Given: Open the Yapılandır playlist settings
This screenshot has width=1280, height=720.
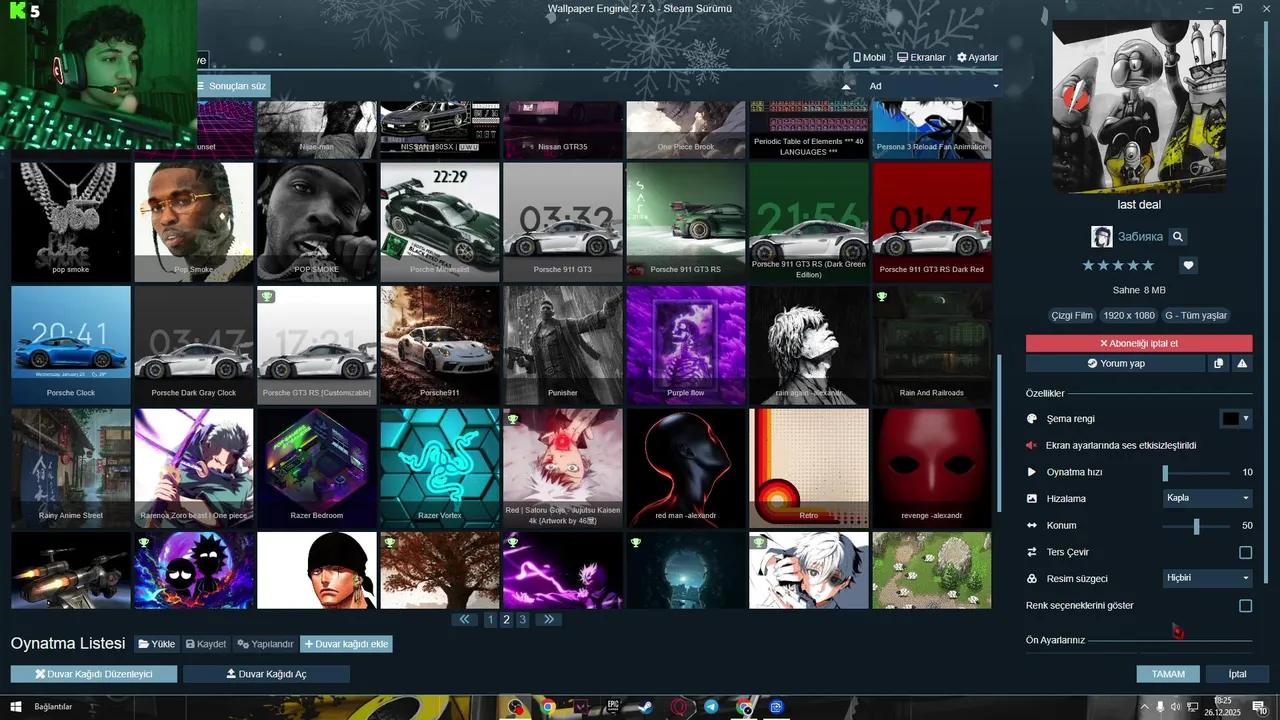Looking at the screenshot, I should tap(265, 644).
